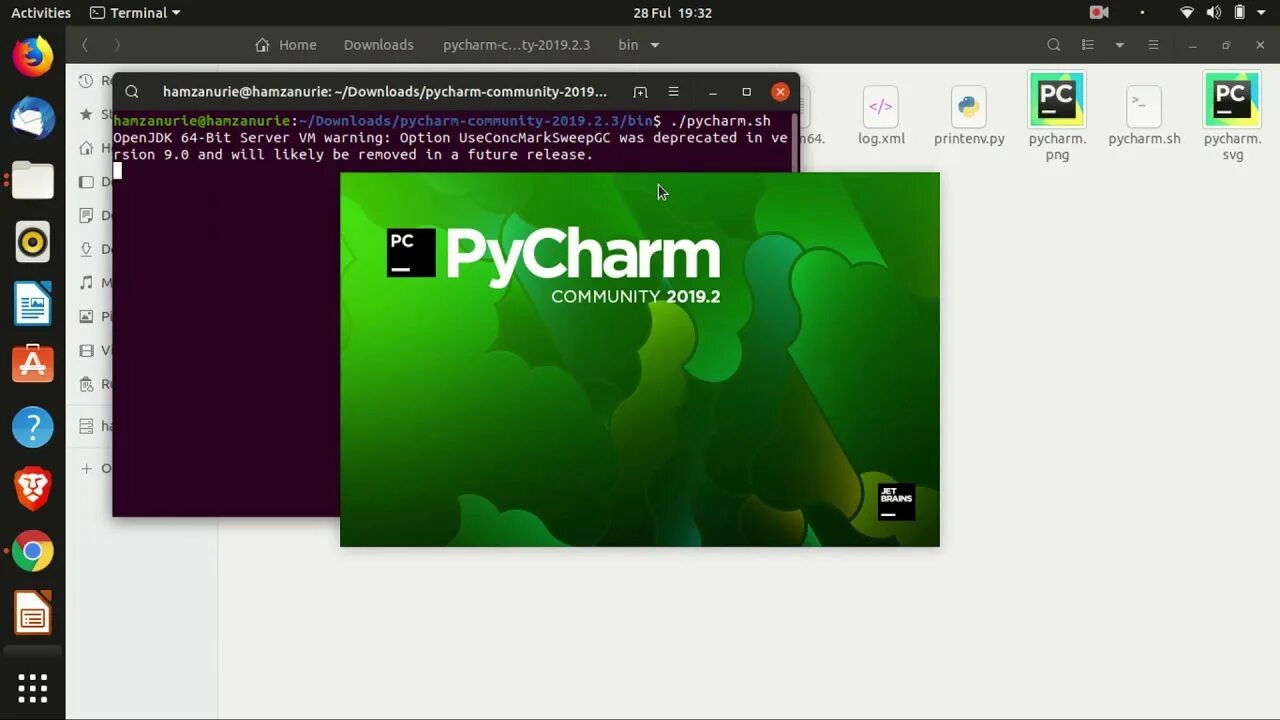The image size is (1280, 720).
Task: Click the terminal scrollbar
Action: (x=795, y=142)
